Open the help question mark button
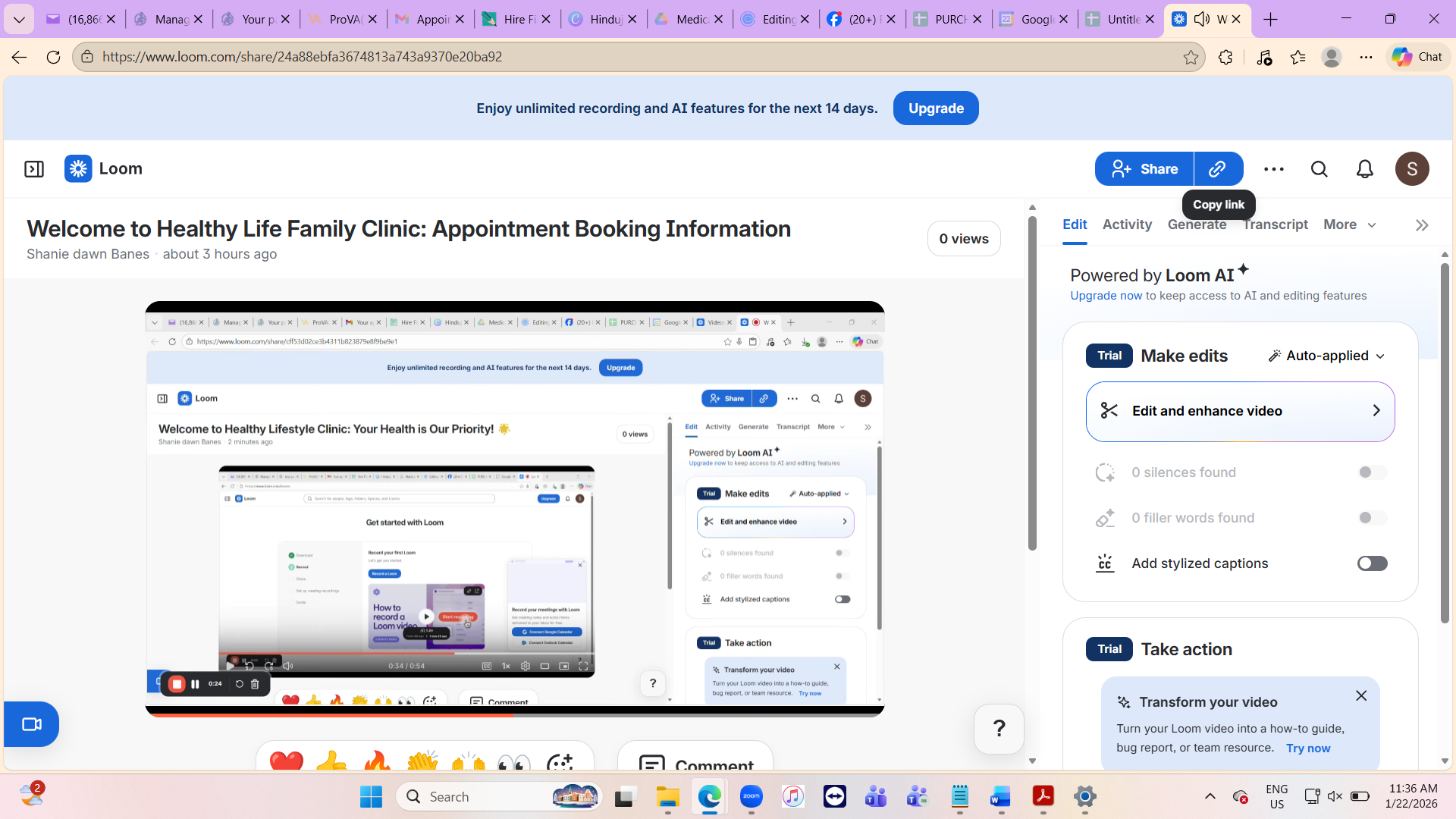Image resolution: width=1456 pixels, height=819 pixels. point(999,729)
